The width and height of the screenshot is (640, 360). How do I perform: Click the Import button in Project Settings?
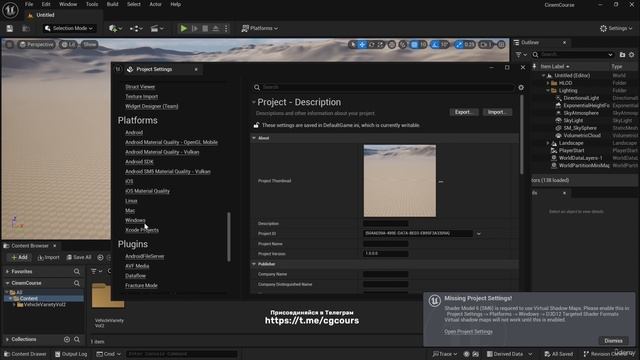click(x=497, y=112)
